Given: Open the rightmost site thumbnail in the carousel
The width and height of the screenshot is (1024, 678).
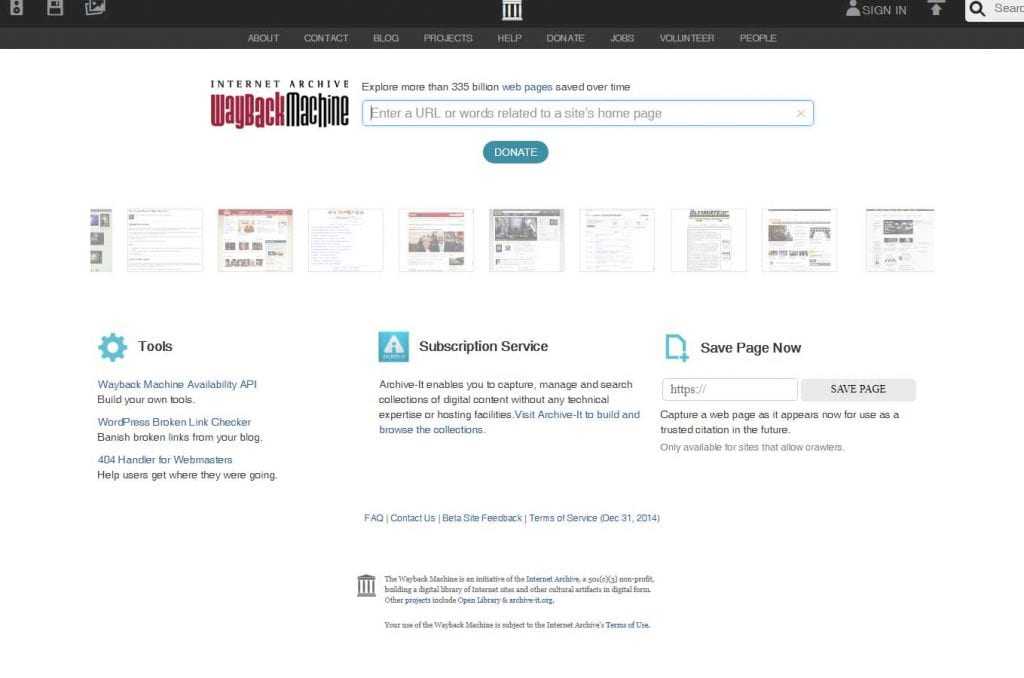Looking at the screenshot, I should tap(900, 240).
